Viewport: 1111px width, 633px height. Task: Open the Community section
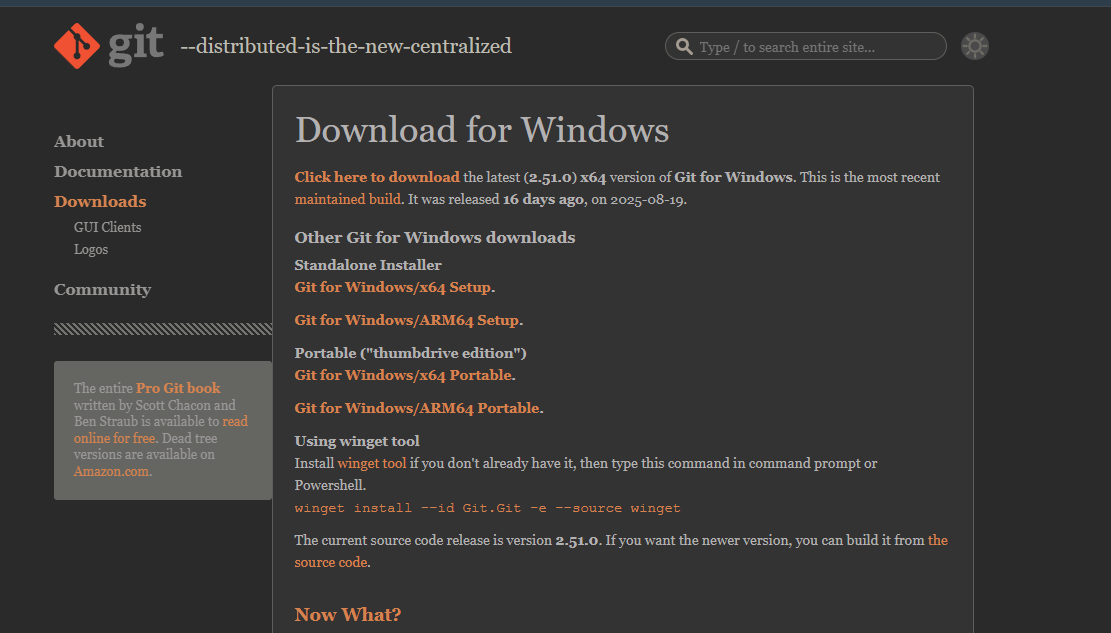click(x=102, y=289)
